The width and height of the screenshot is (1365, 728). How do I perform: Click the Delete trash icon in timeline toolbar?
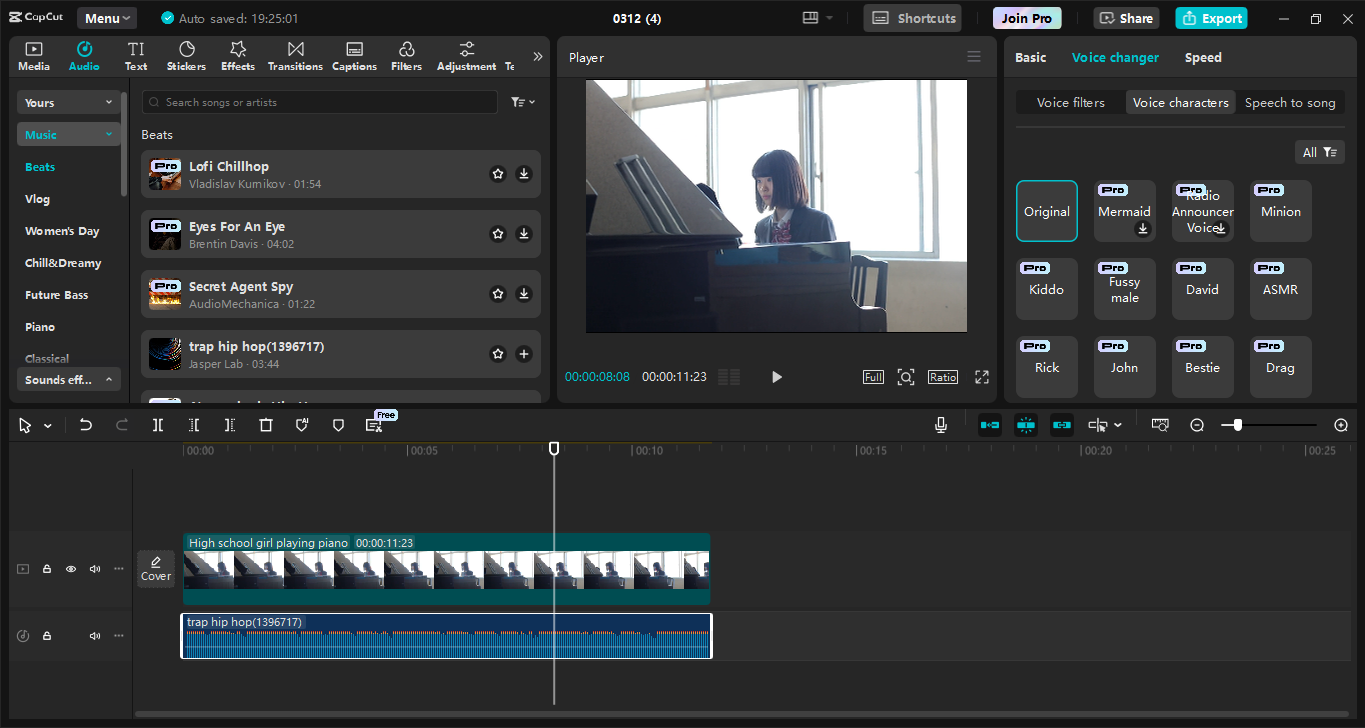pyautogui.click(x=266, y=425)
